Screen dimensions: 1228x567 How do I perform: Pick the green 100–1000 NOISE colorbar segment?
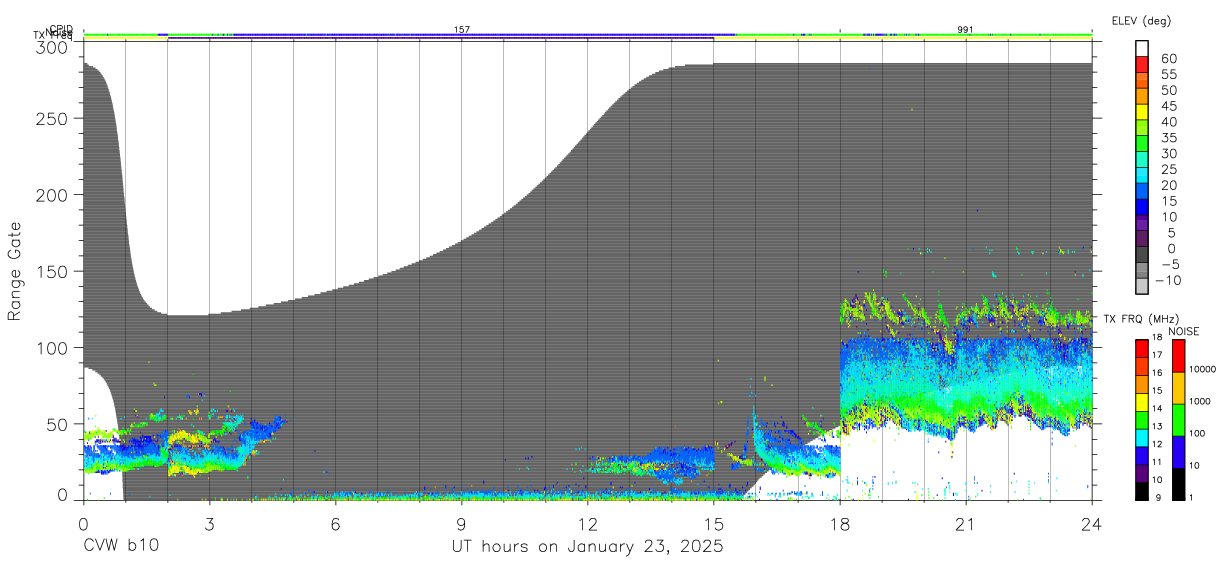1178,420
